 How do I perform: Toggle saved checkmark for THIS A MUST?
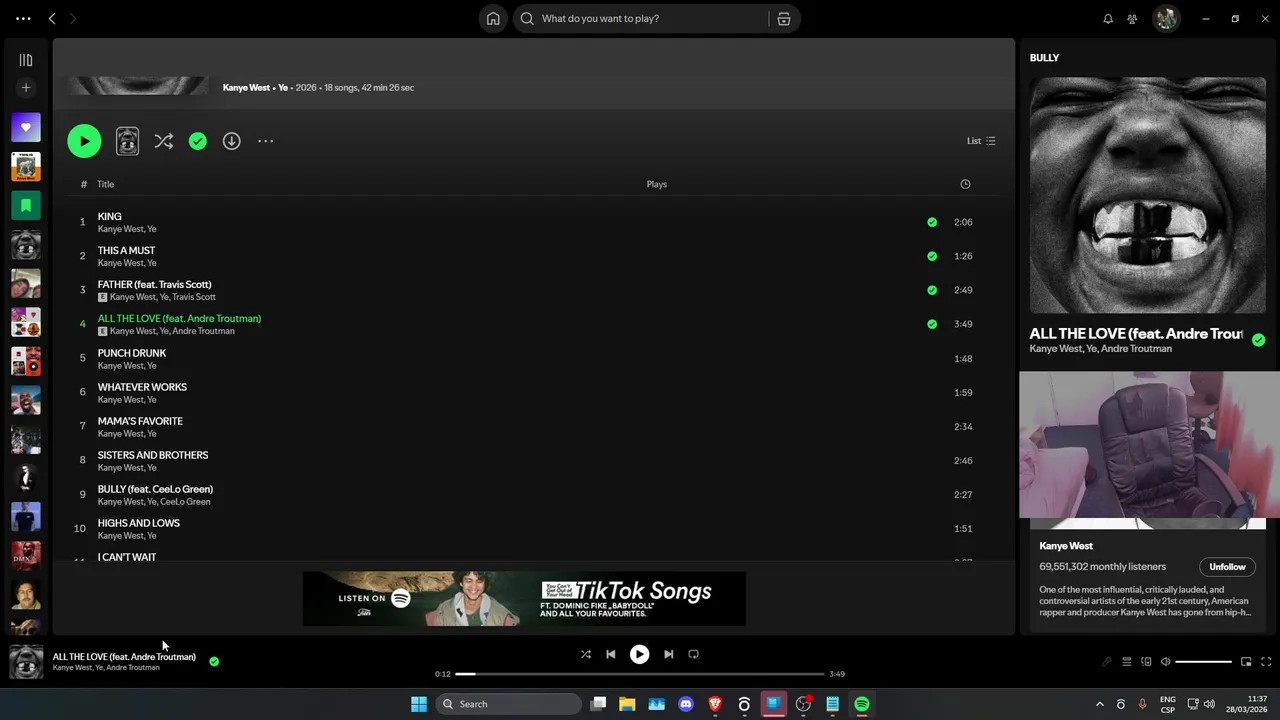pyautogui.click(x=932, y=256)
